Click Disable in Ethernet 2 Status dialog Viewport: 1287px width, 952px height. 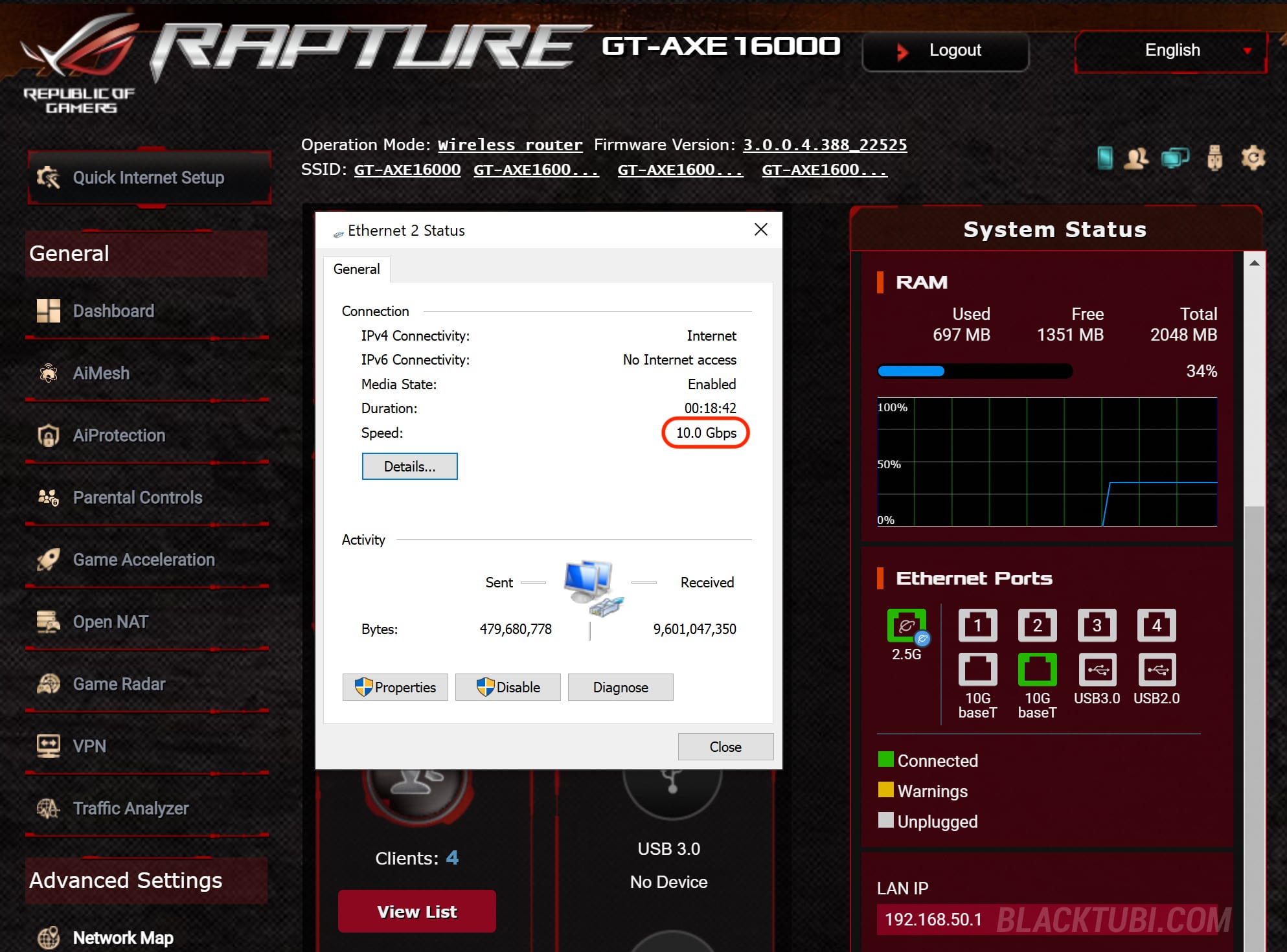(508, 687)
